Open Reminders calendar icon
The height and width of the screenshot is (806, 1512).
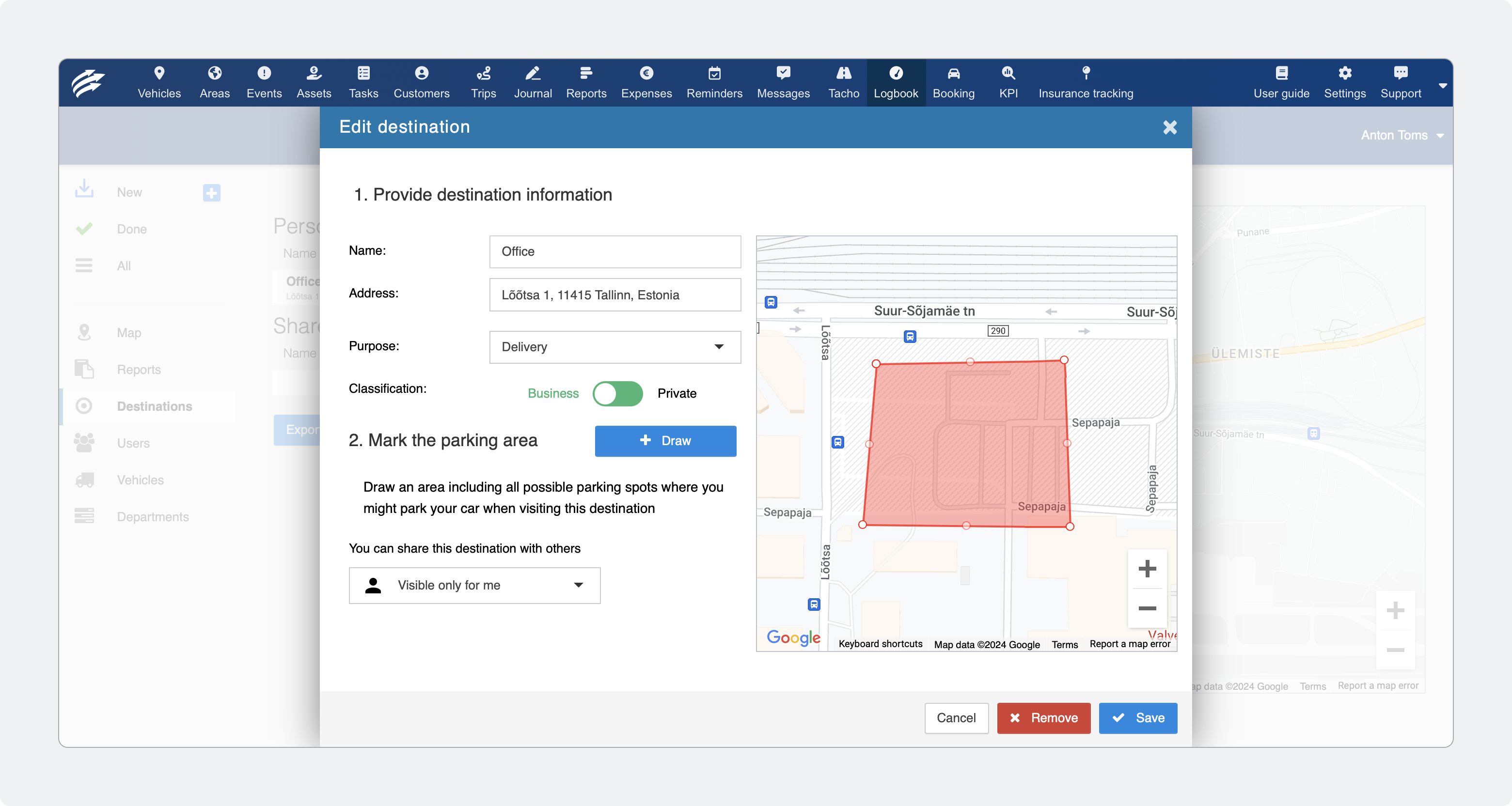714,73
